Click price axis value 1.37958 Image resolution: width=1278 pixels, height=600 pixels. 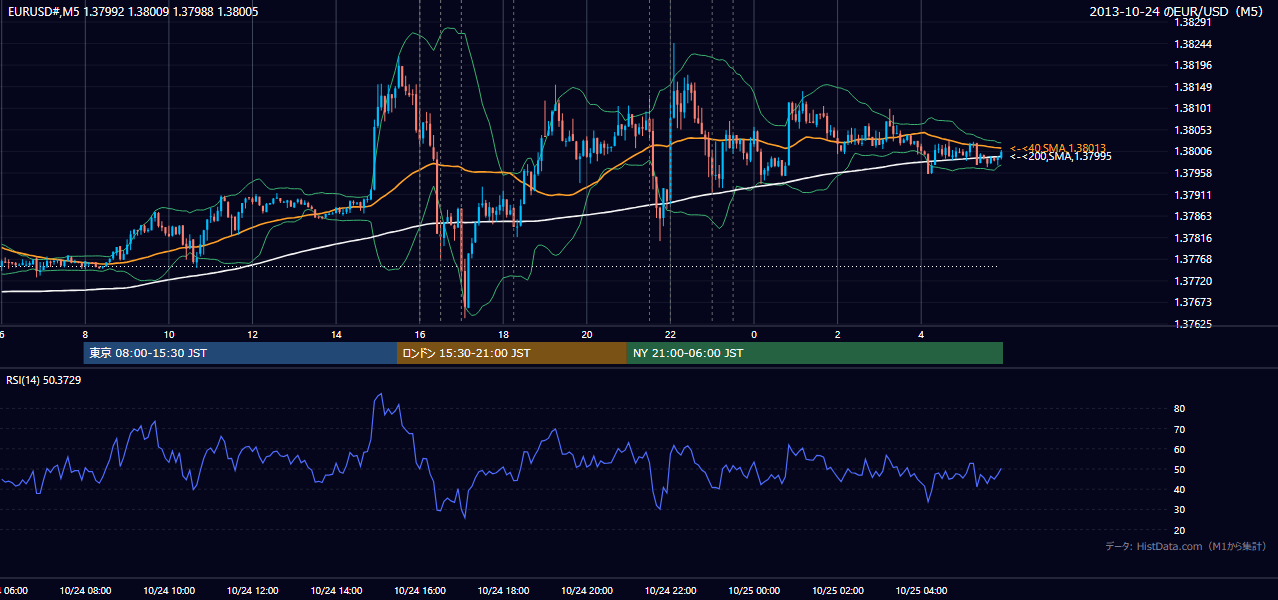1192,173
